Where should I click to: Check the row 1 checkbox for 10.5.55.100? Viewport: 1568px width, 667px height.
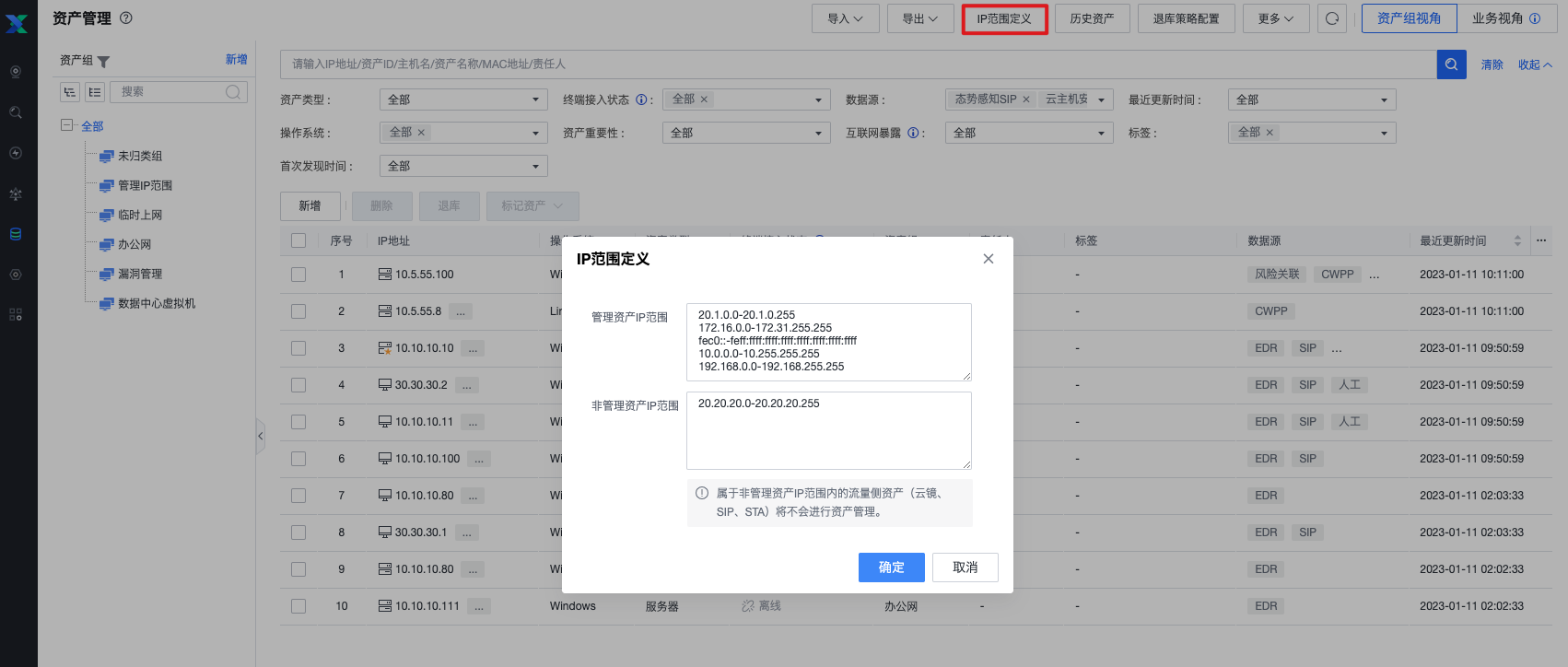[x=298, y=275]
